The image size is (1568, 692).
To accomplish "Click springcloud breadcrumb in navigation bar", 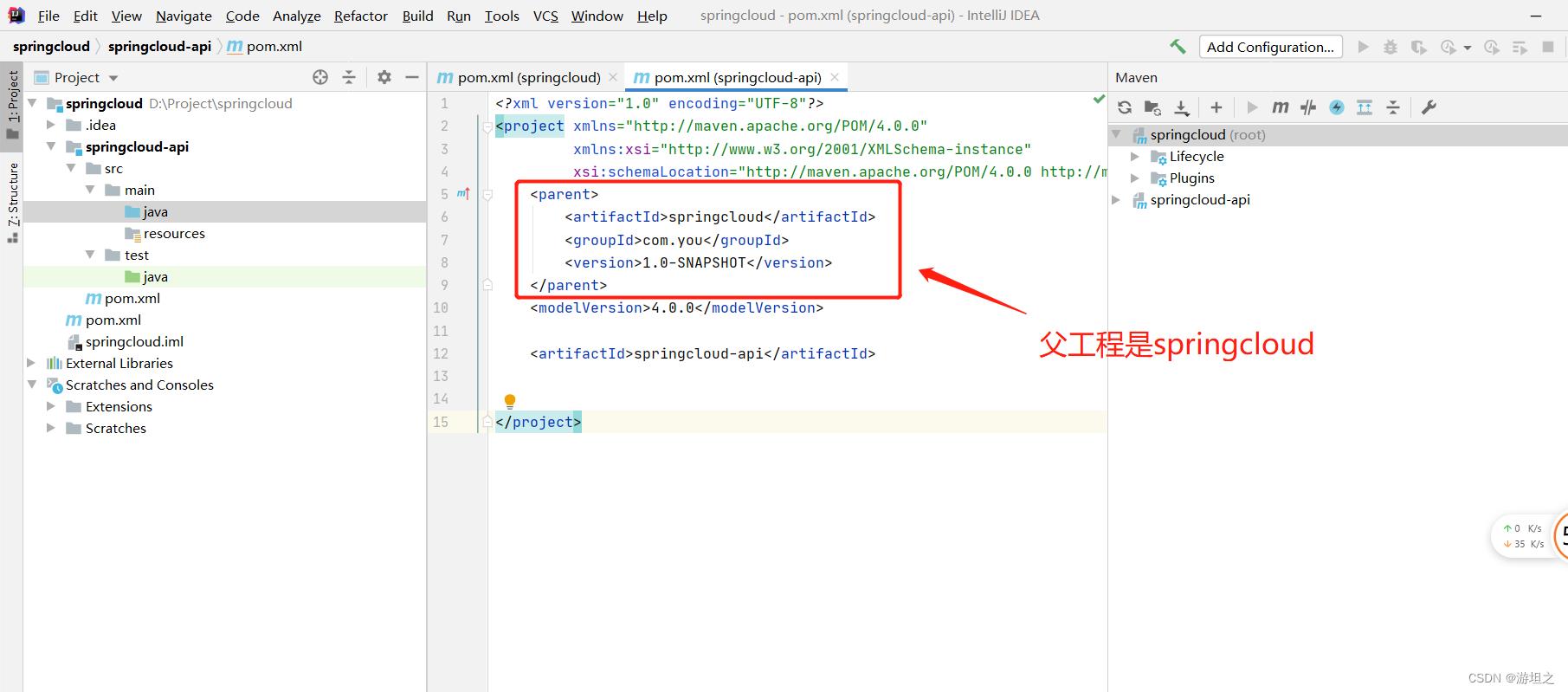I will [51, 47].
